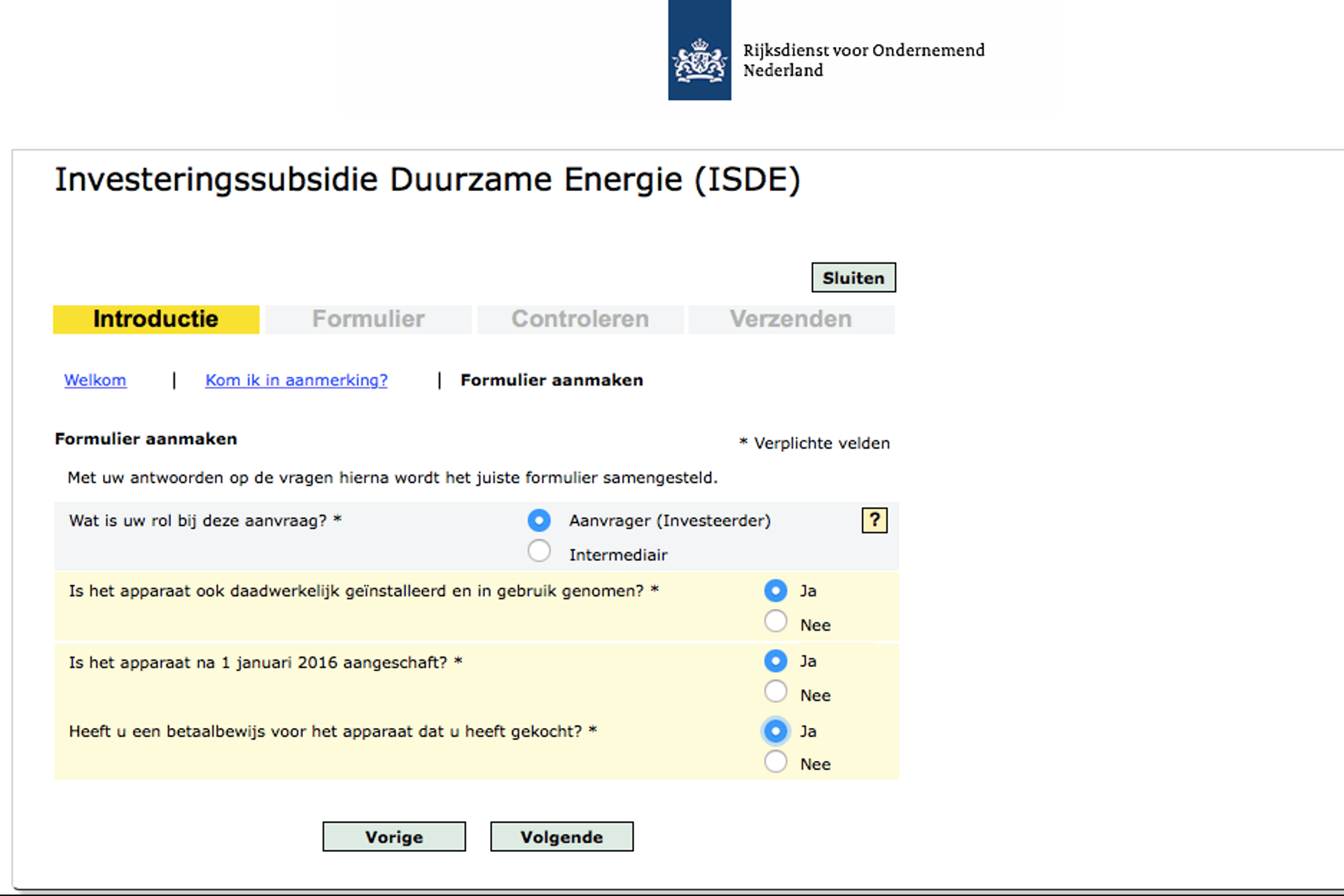Screen dimensions: 1344x896
Task: Open the question mark help icon
Action: tap(874, 520)
